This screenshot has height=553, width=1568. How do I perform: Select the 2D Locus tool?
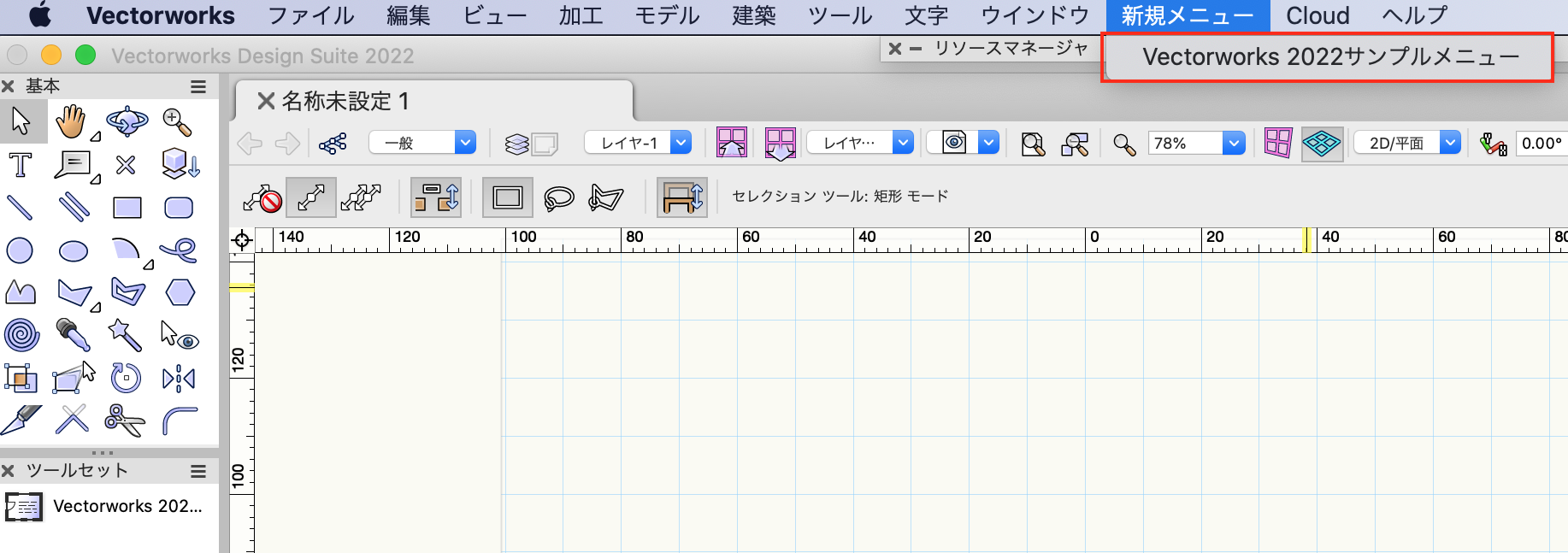[x=126, y=164]
